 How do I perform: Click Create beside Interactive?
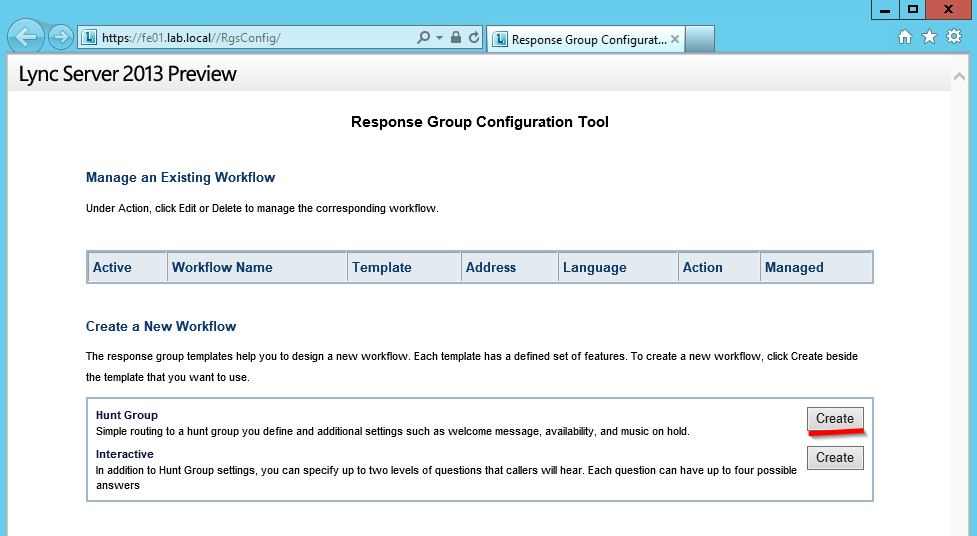[x=835, y=457]
